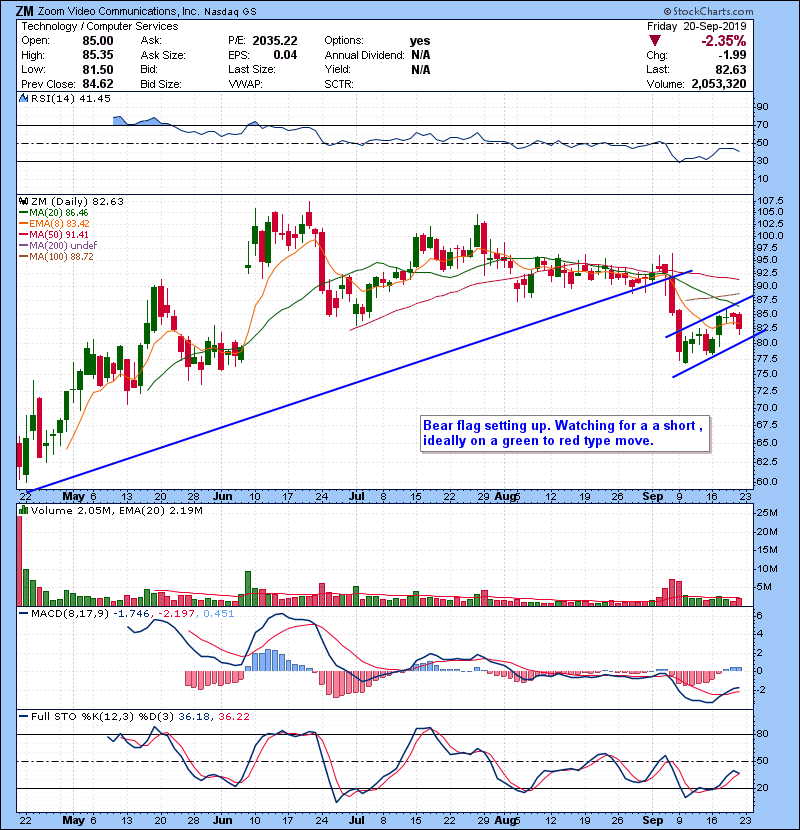Open the StockCharts.com copyright link

coord(708,12)
